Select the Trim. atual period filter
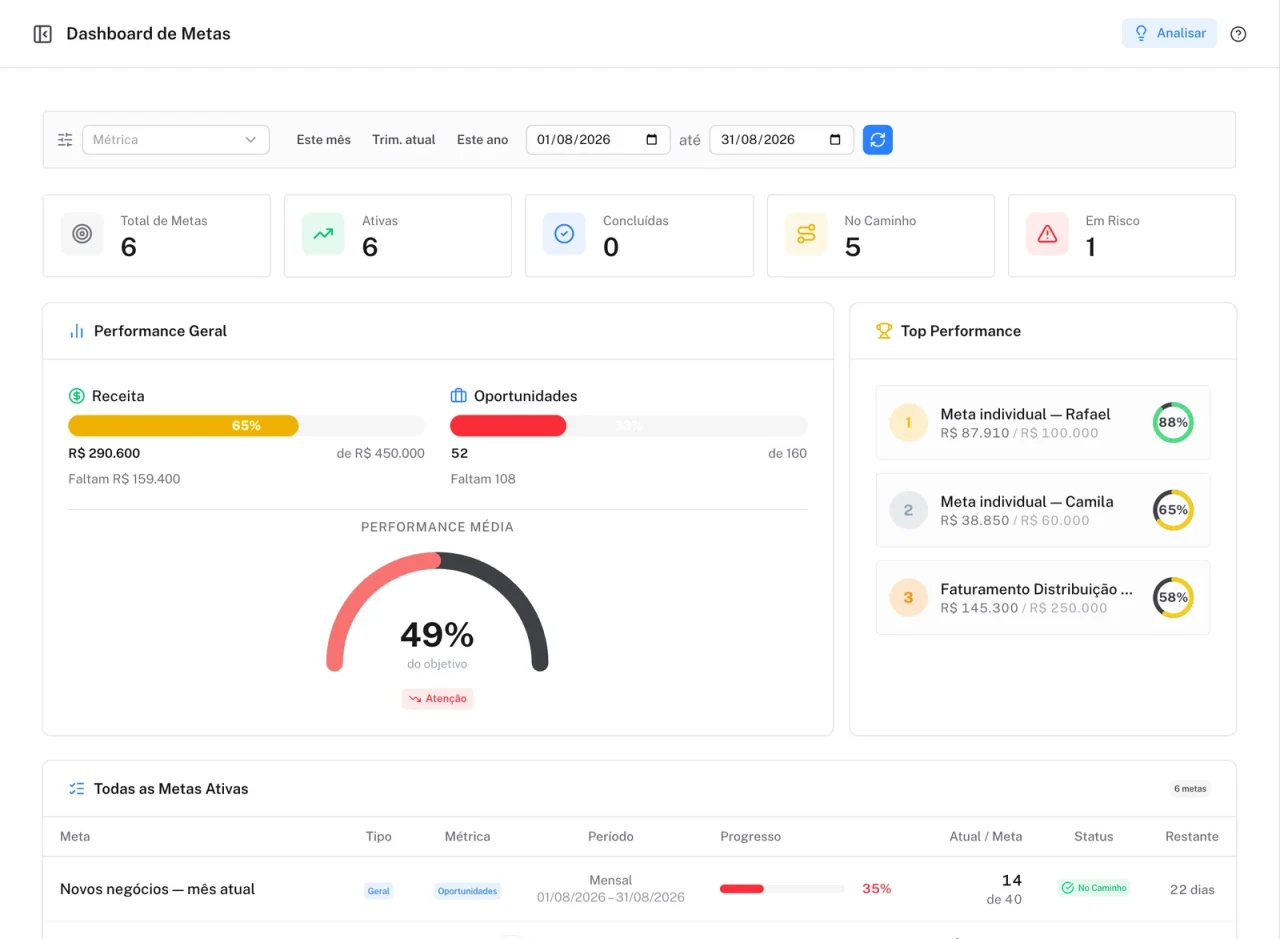 [x=404, y=140]
